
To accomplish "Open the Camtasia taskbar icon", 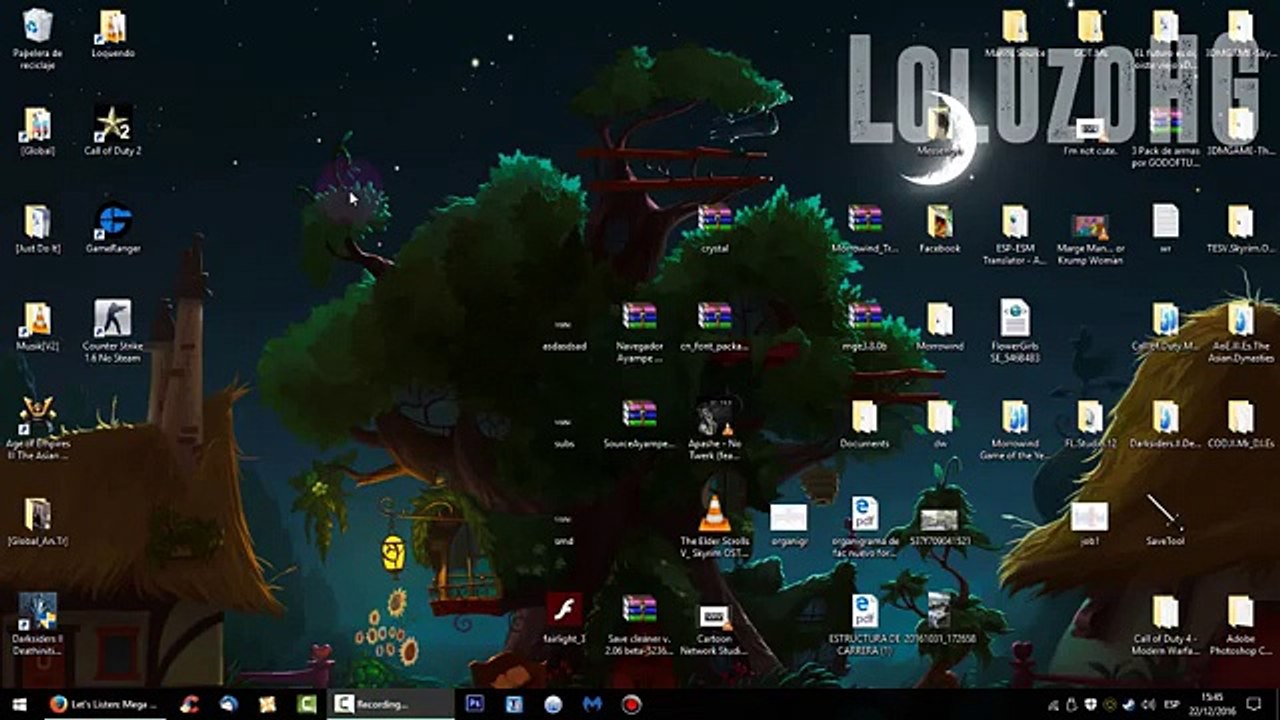I will point(306,704).
